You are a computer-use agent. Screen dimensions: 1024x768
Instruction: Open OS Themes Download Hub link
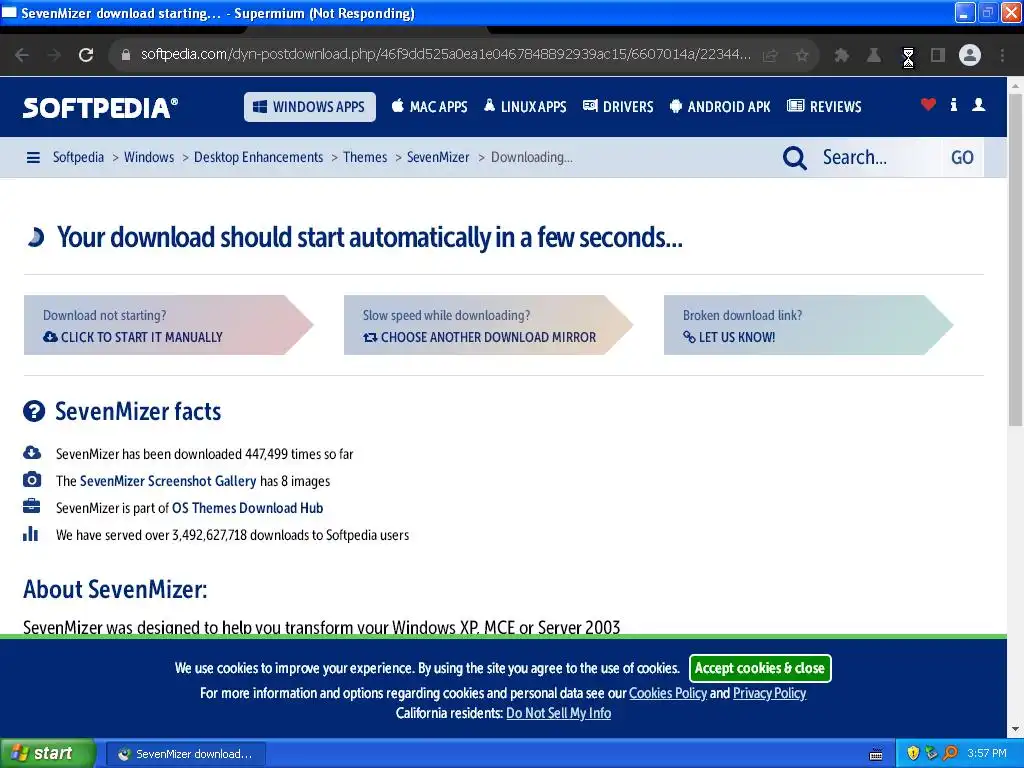[248, 508]
